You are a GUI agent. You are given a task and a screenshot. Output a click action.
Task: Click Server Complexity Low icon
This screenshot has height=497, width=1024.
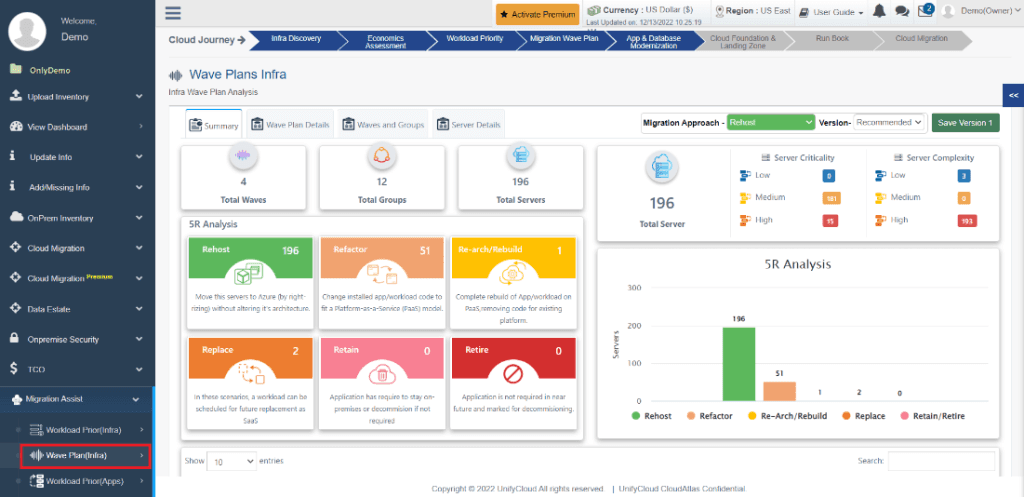[x=882, y=174]
